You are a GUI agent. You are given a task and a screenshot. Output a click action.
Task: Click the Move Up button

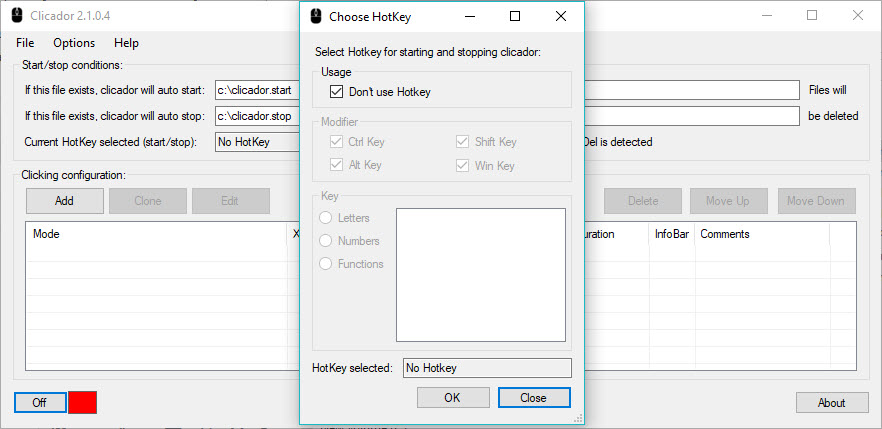(728, 201)
